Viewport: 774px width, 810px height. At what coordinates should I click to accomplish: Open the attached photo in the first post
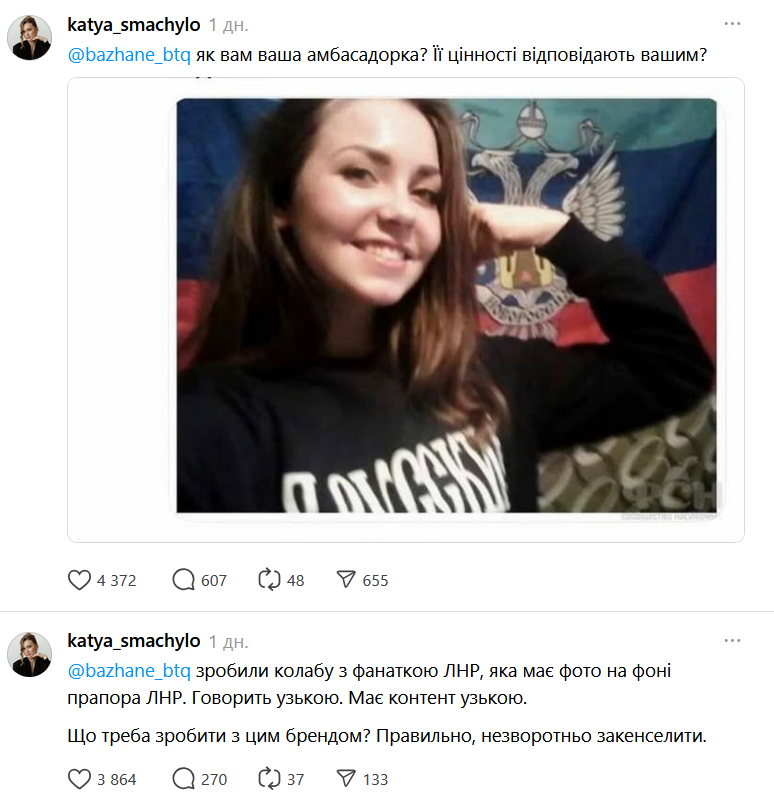click(x=446, y=306)
